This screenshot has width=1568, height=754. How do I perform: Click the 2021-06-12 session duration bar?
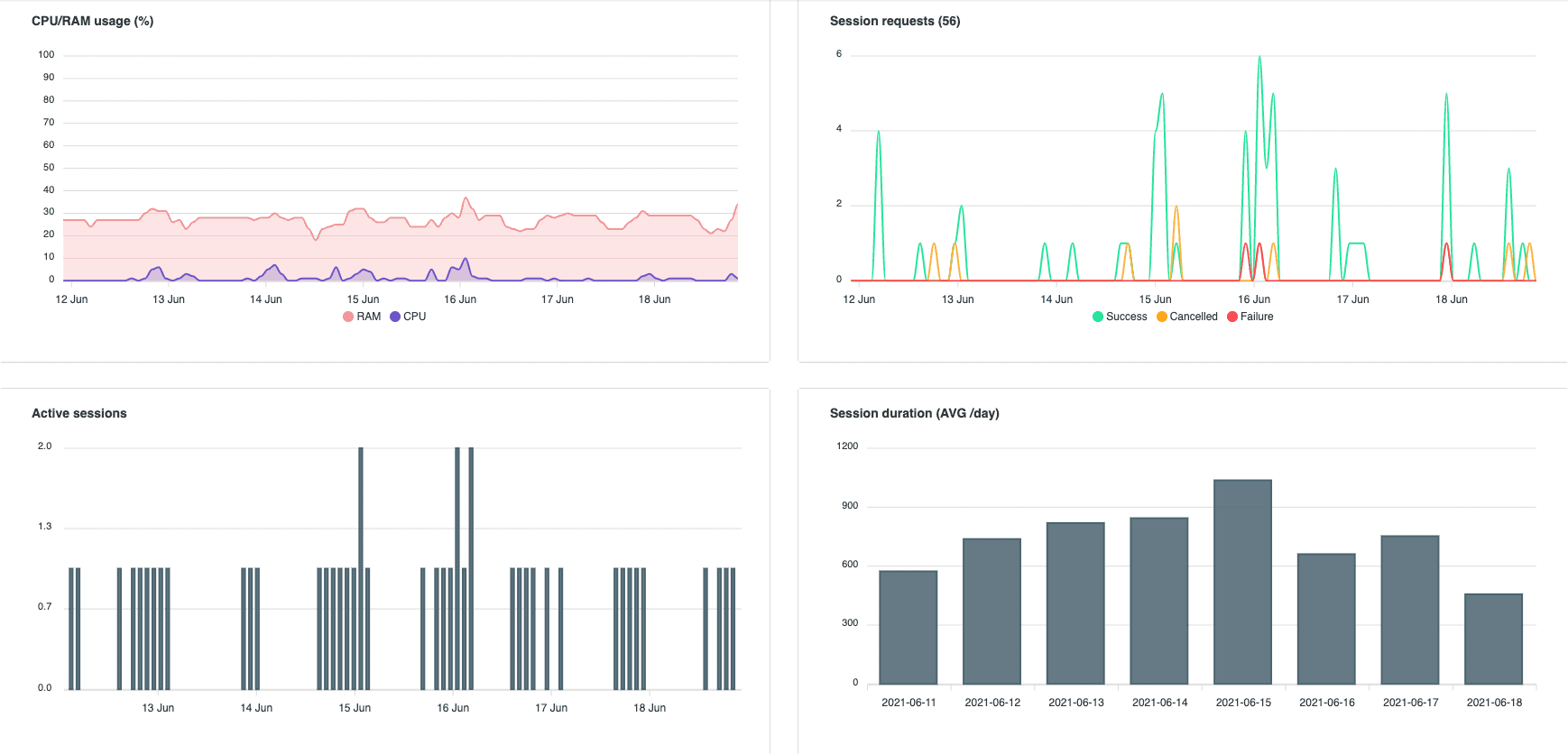click(992, 611)
